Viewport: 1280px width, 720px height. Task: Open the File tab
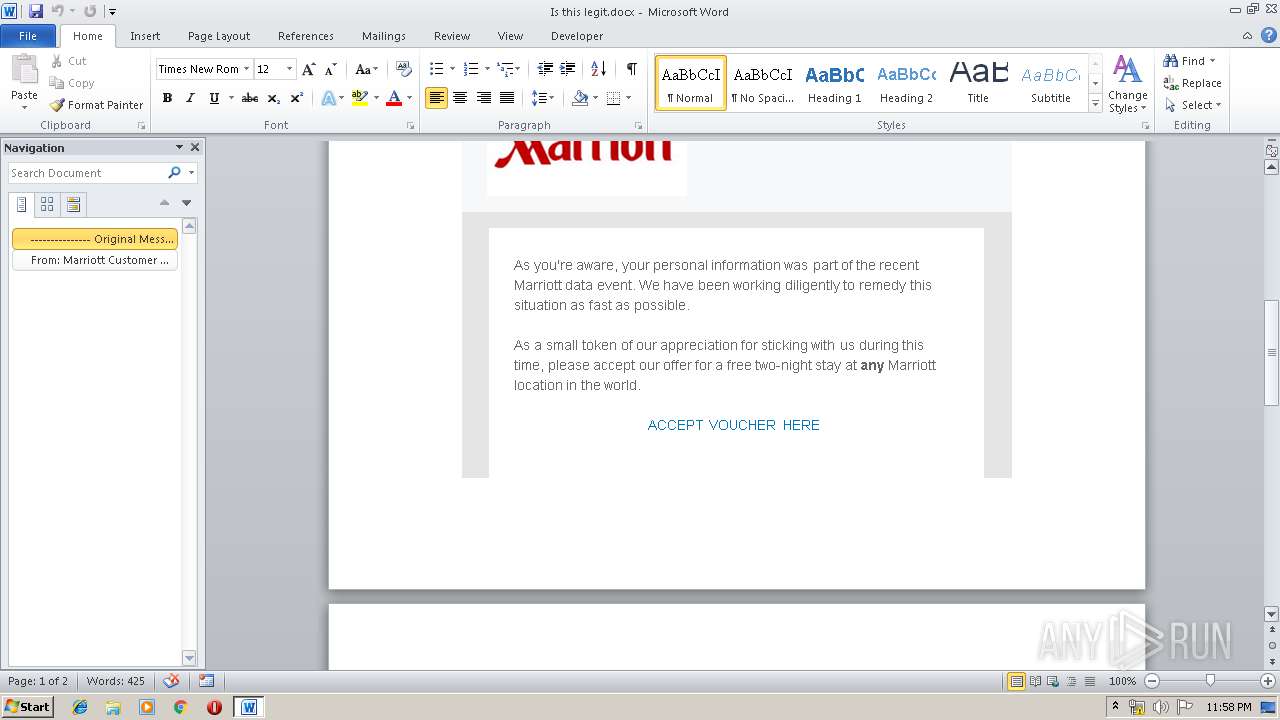28,36
